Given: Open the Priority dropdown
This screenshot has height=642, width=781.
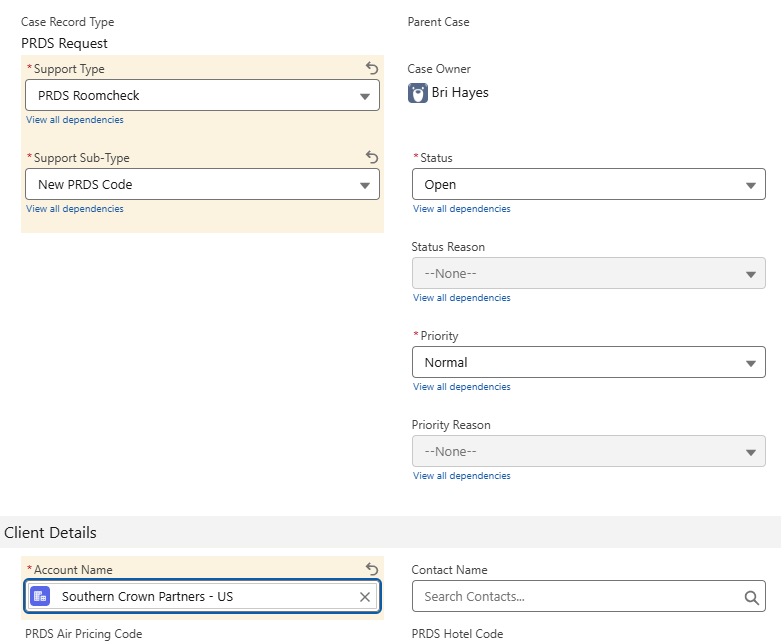Looking at the screenshot, I should coord(588,363).
